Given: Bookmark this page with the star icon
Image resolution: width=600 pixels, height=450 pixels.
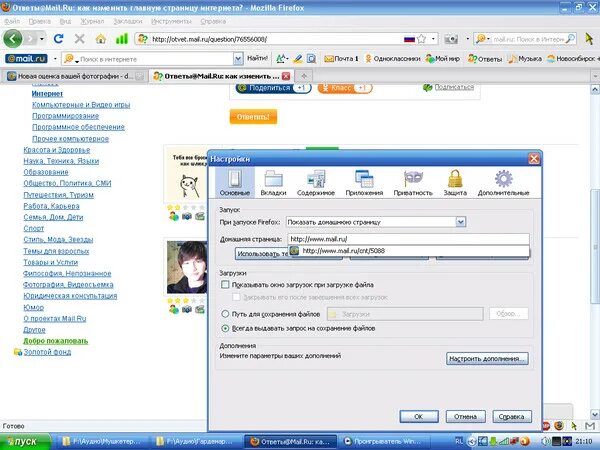Looking at the screenshot, I should click(422, 39).
